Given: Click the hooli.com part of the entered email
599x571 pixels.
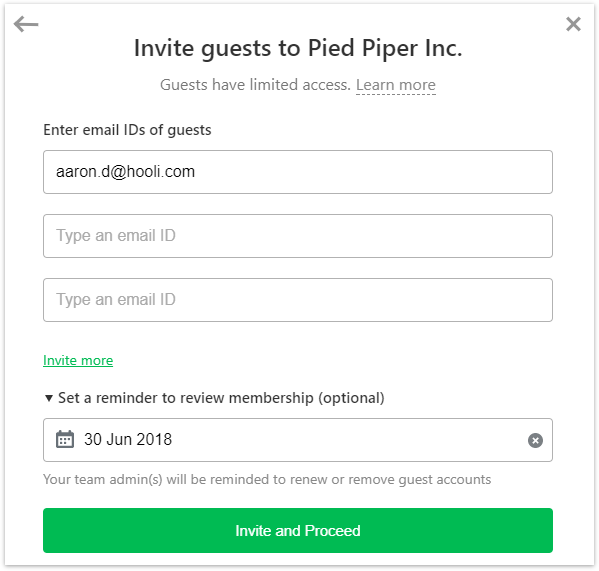Looking at the screenshot, I should pyautogui.click(x=161, y=172).
